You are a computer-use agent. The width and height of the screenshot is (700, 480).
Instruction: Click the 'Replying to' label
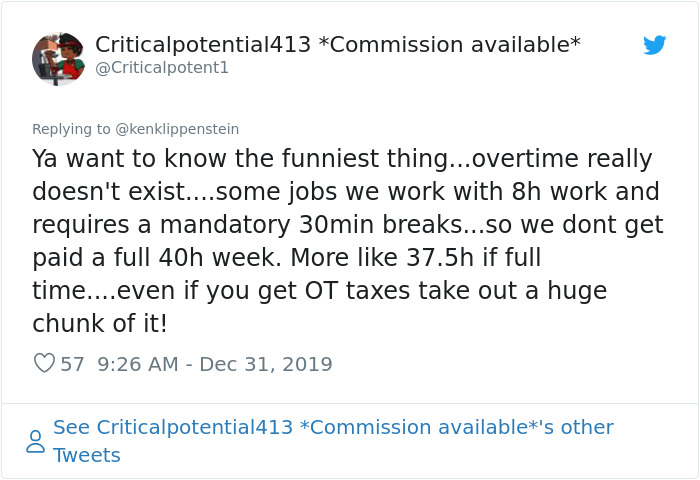(71, 129)
